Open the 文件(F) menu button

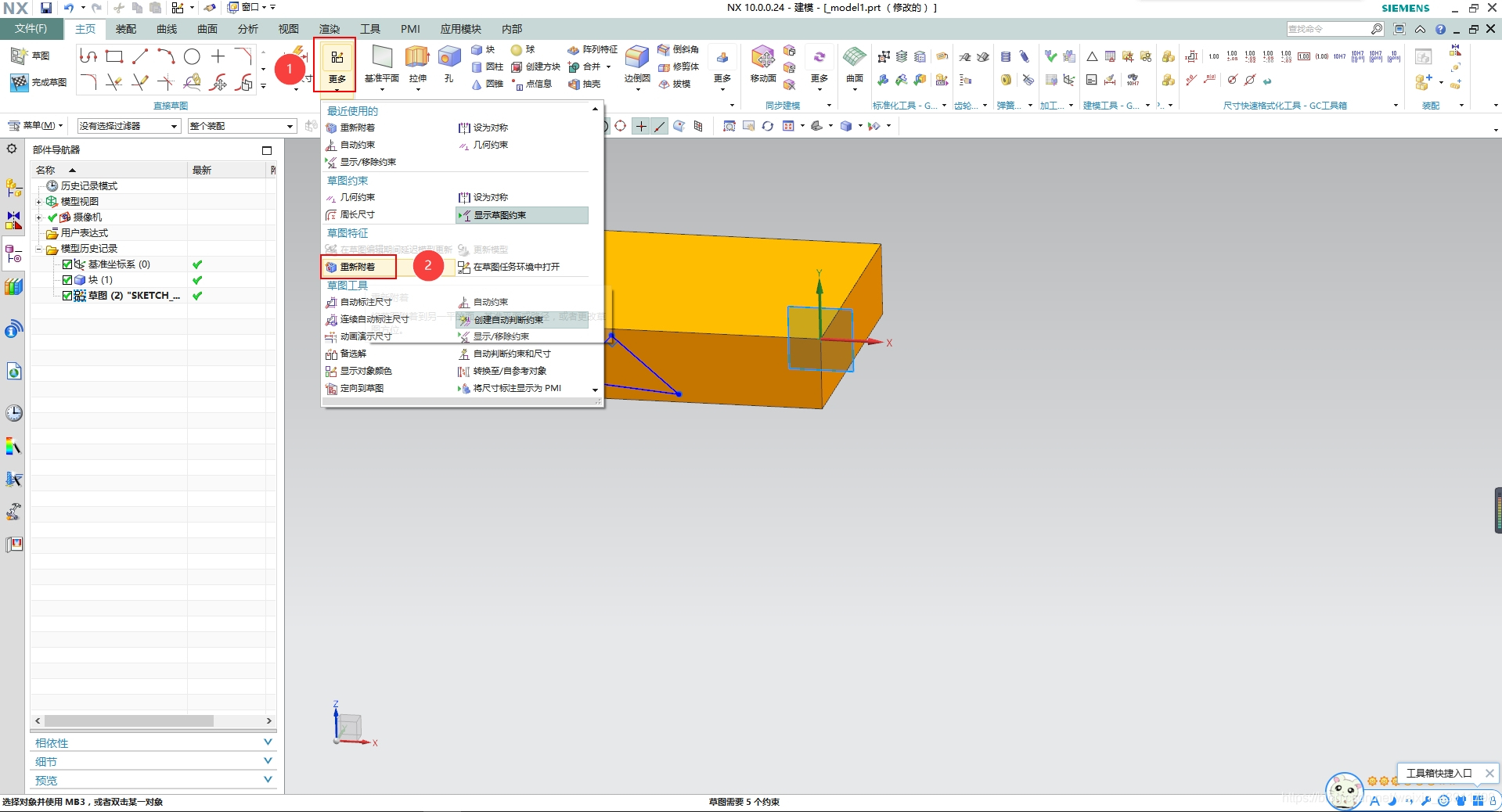tap(31, 29)
